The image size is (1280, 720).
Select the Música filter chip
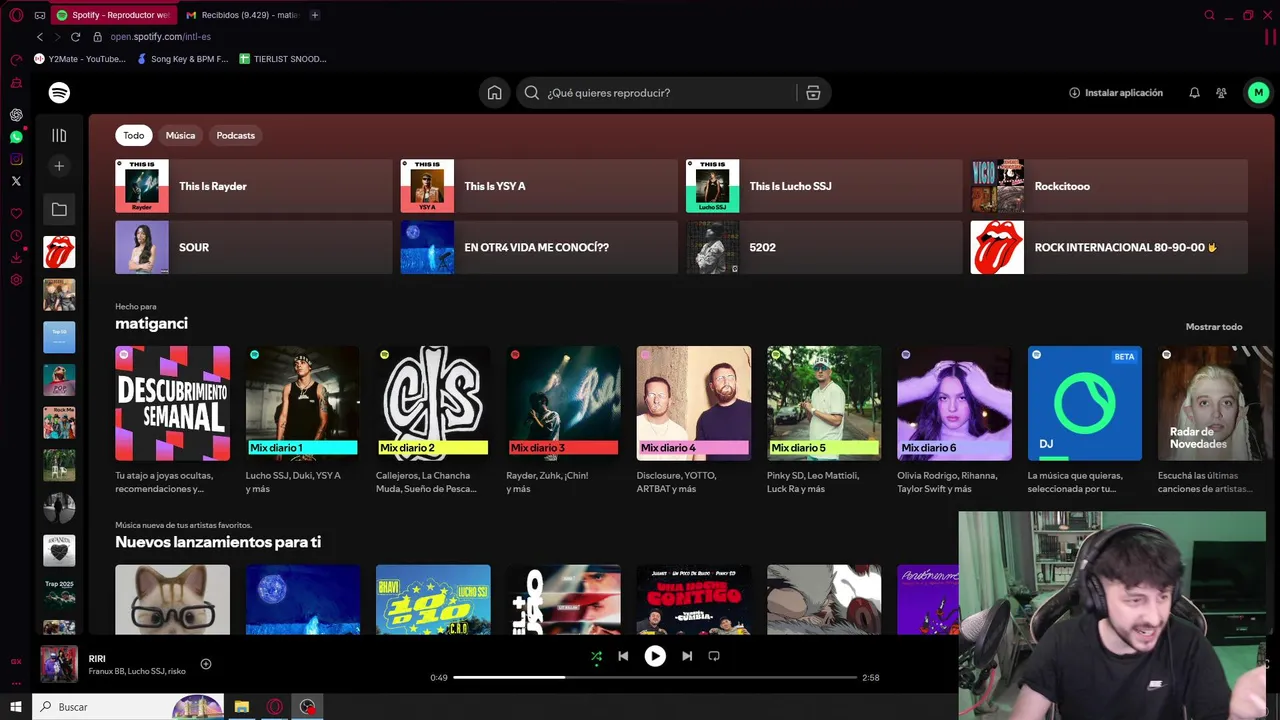pos(180,135)
